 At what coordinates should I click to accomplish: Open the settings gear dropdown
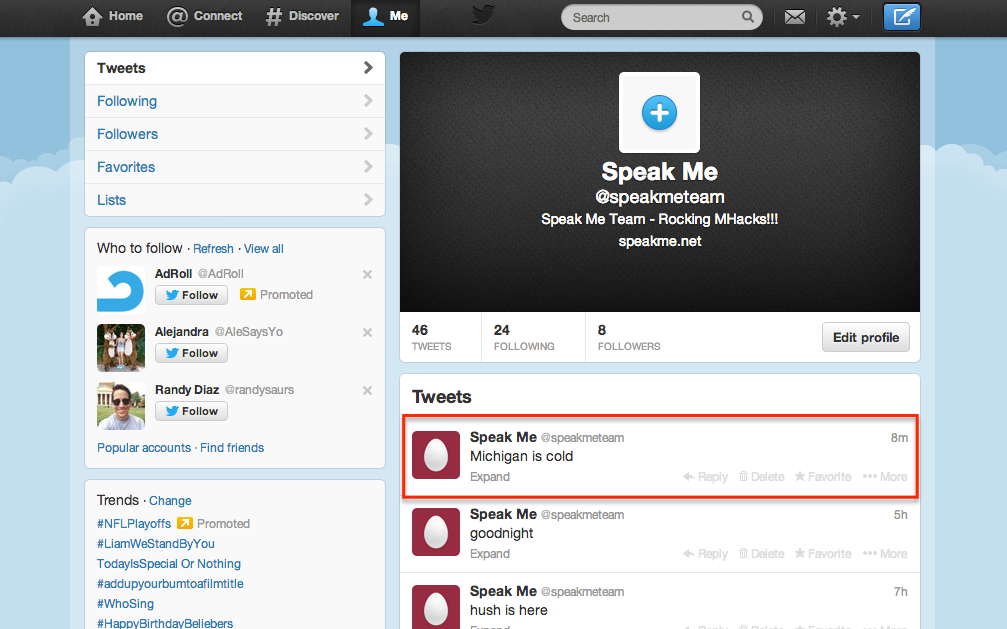843,17
